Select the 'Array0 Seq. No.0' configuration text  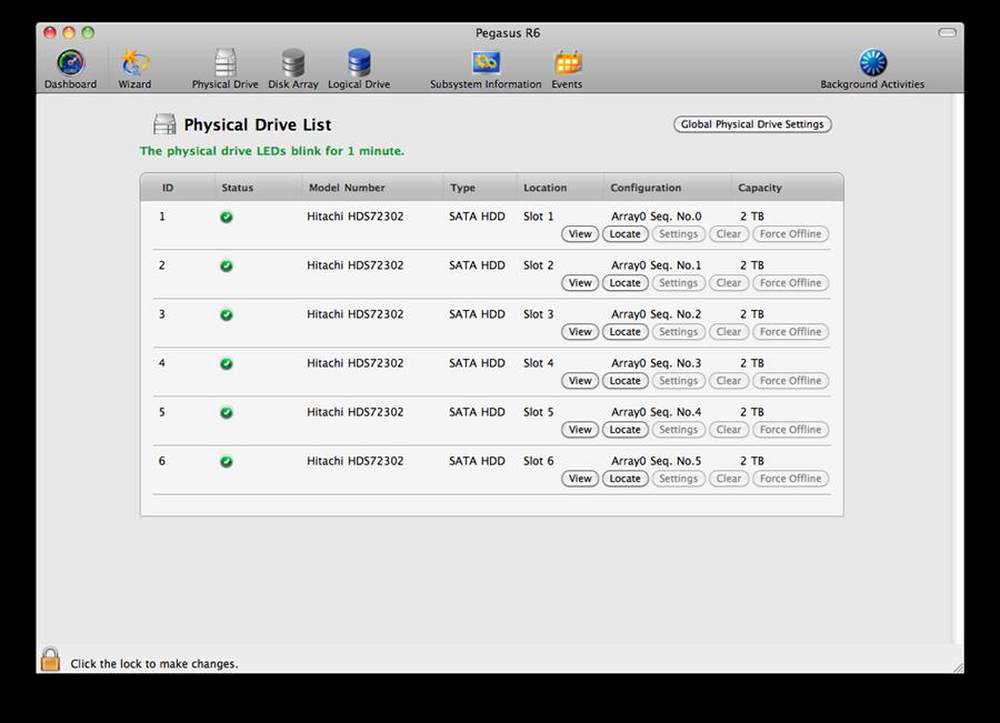pos(656,217)
